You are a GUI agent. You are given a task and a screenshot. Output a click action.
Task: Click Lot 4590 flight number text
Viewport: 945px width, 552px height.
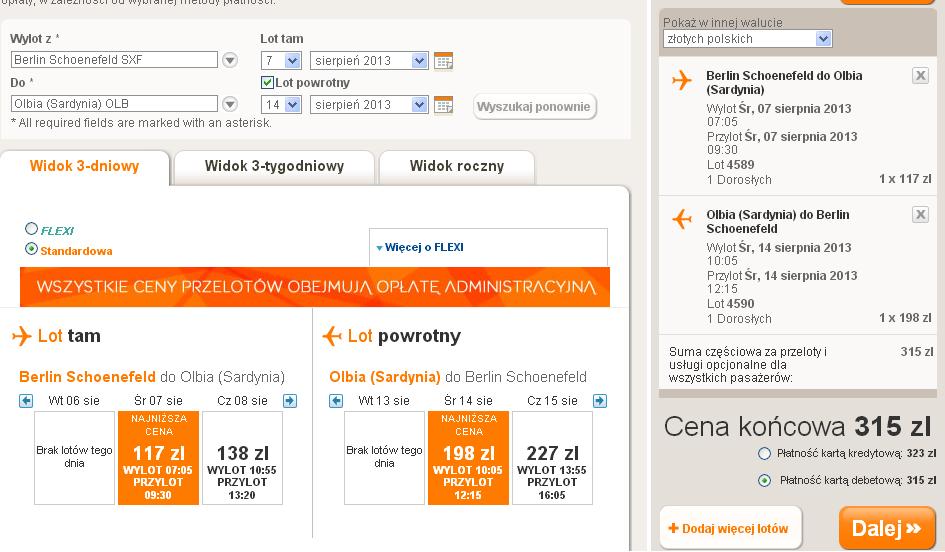[730, 304]
